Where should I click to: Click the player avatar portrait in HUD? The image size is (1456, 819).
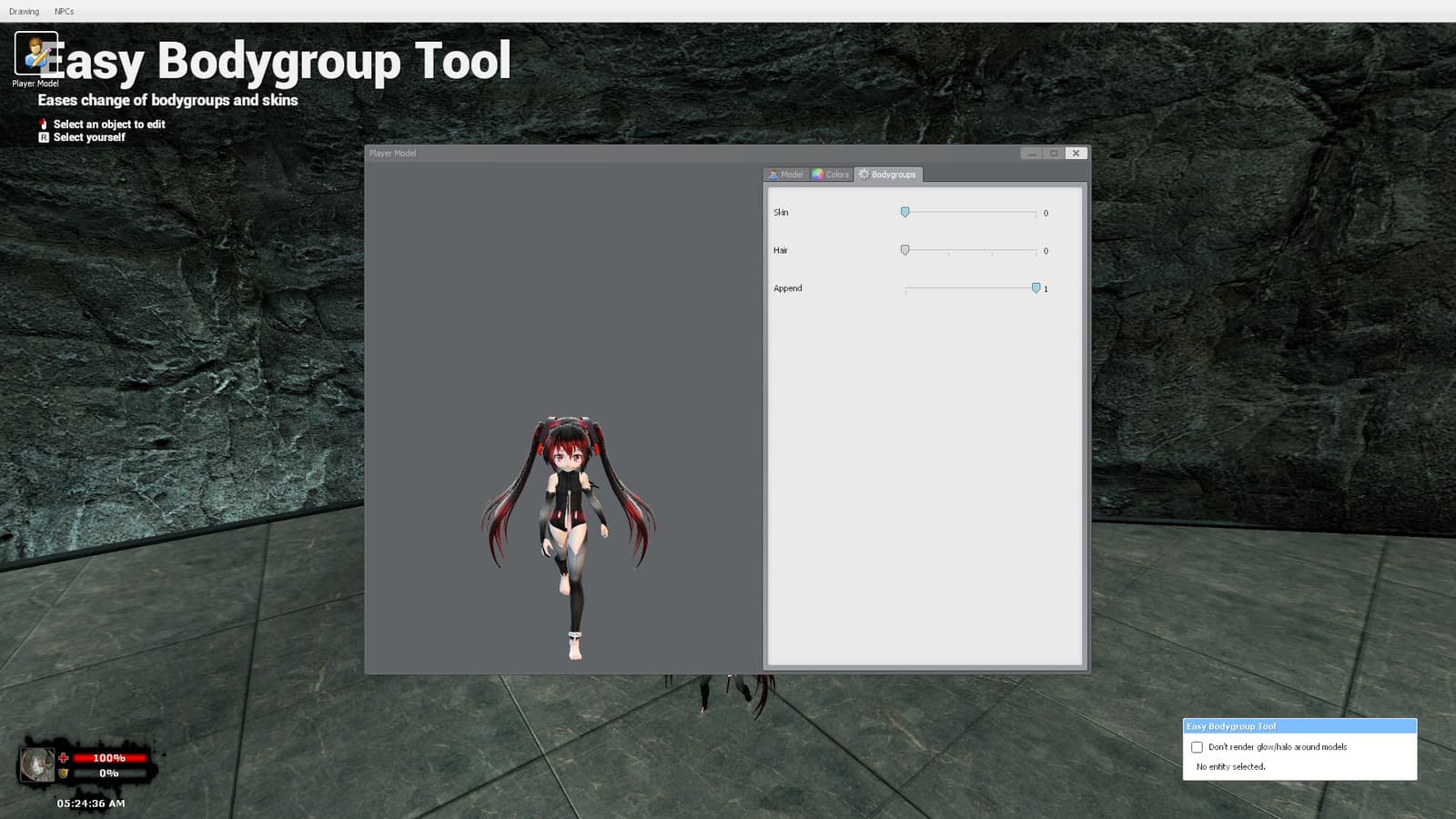[37, 764]
